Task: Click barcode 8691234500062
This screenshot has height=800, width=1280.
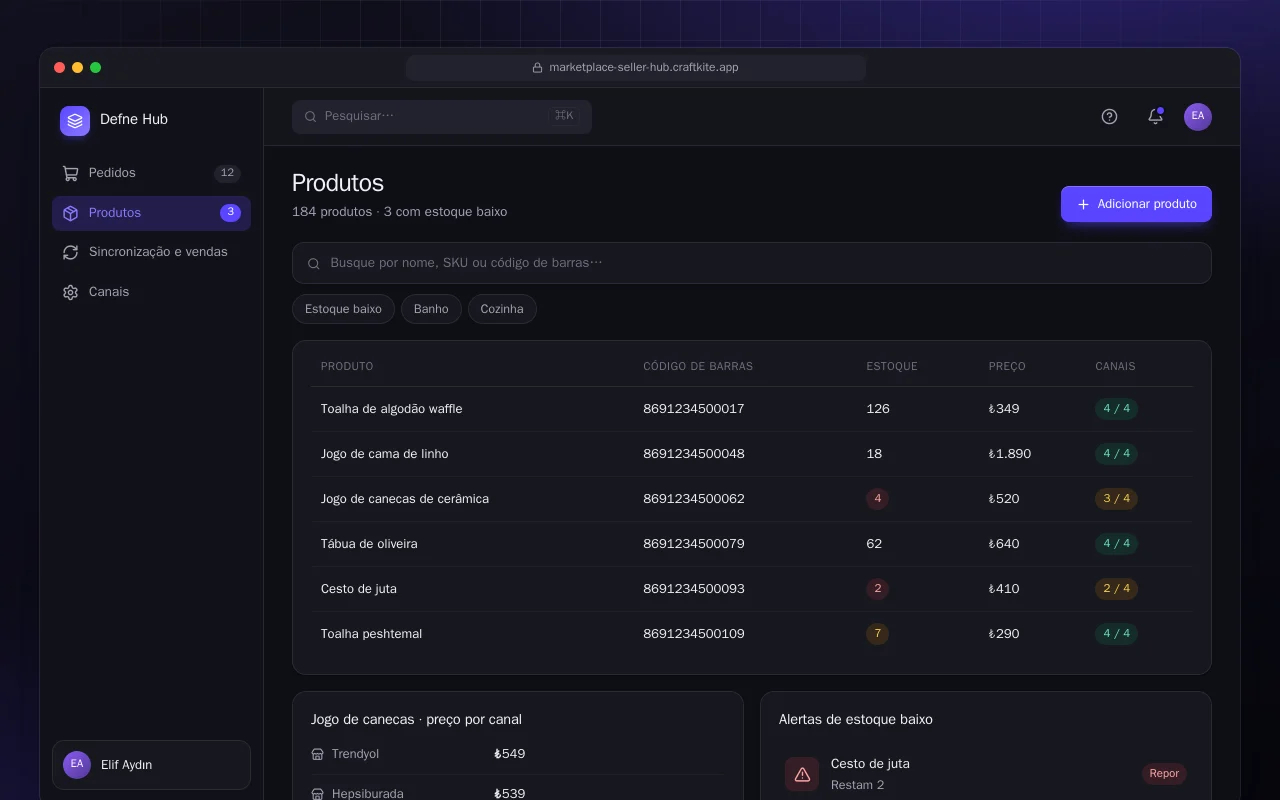Action: (694, 499)
